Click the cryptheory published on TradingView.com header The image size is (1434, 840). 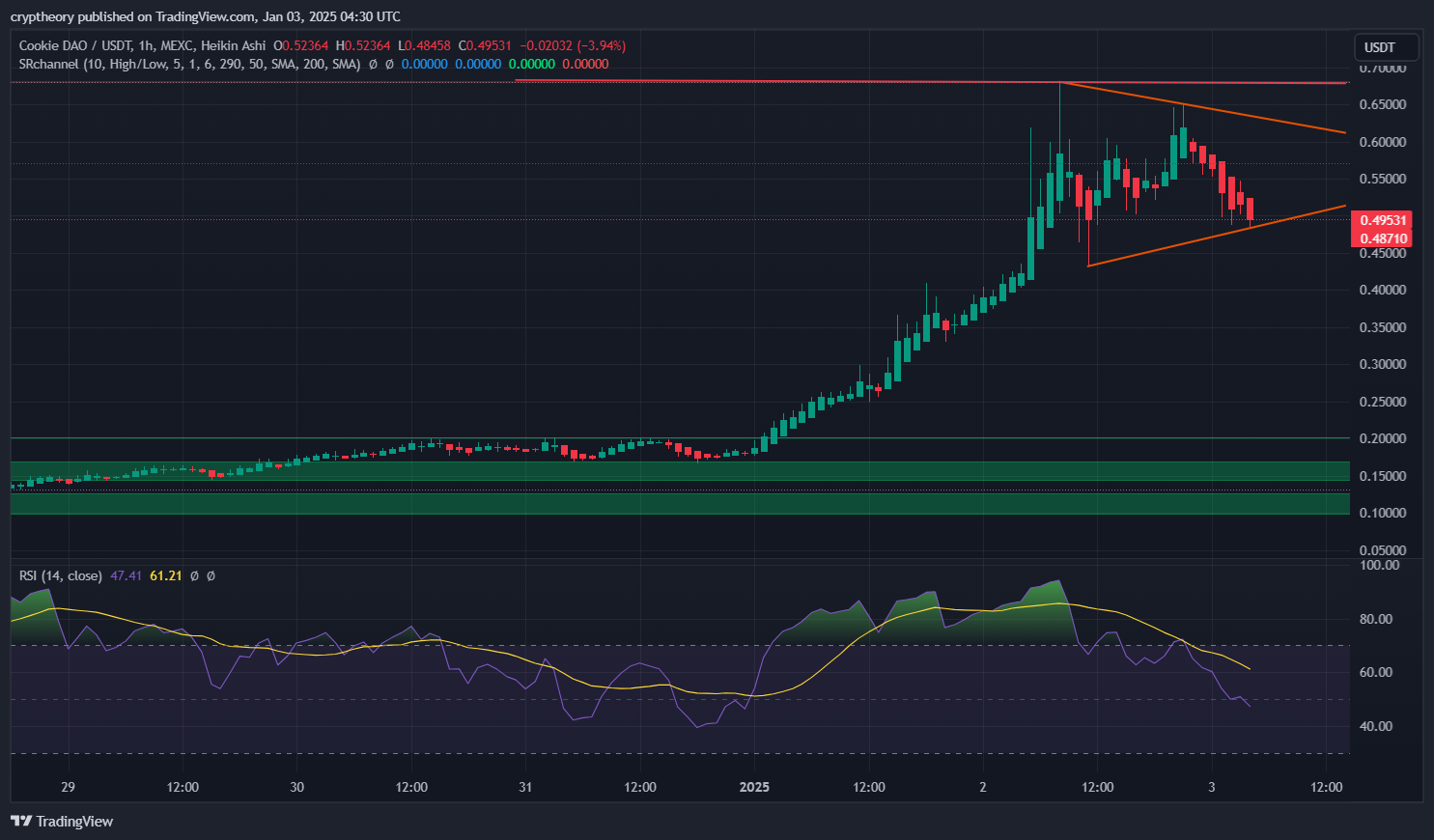pos(205,16)
